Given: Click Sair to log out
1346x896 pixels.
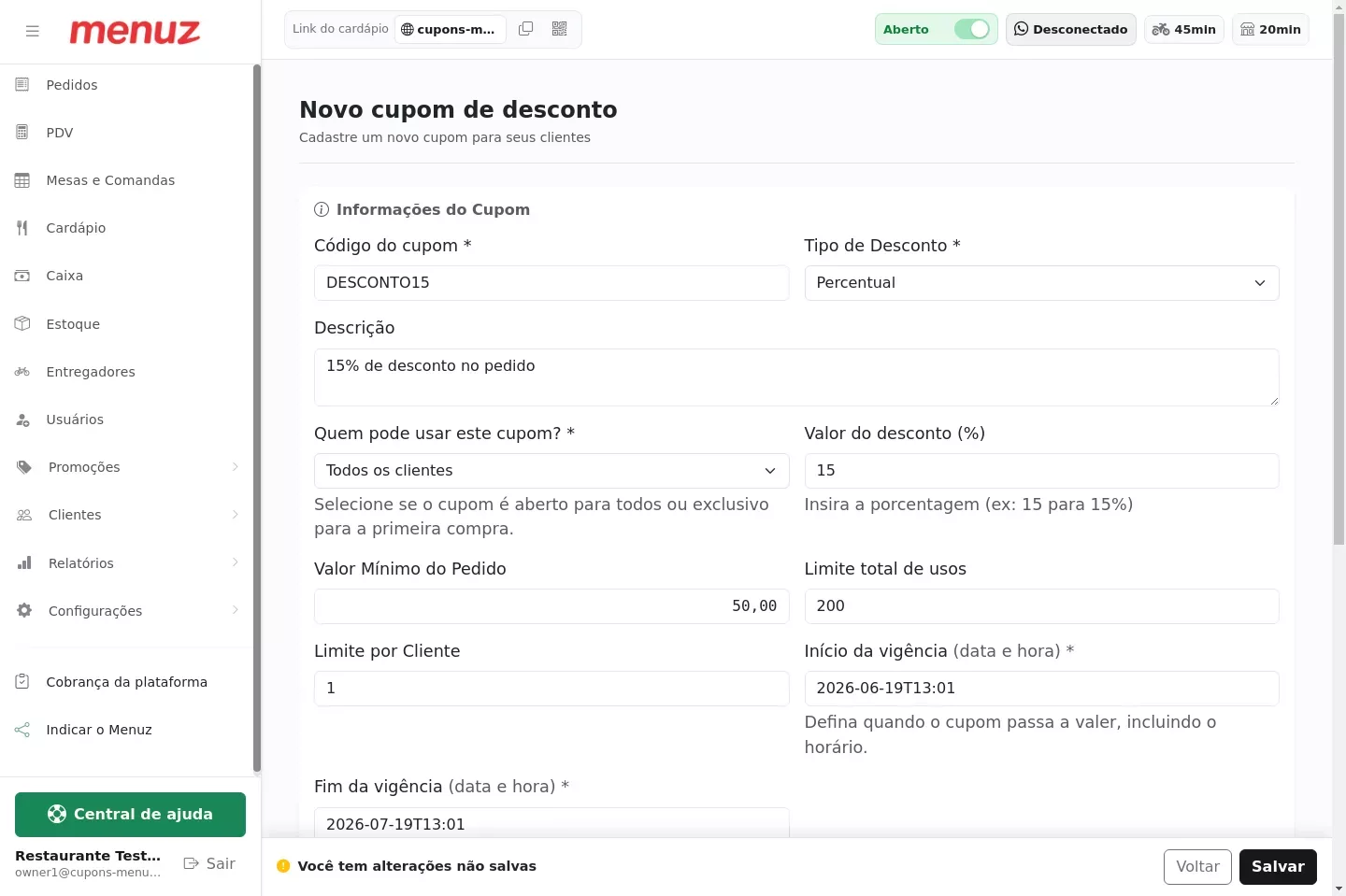Looking at the screenshot, I should (x=209, y=863).
